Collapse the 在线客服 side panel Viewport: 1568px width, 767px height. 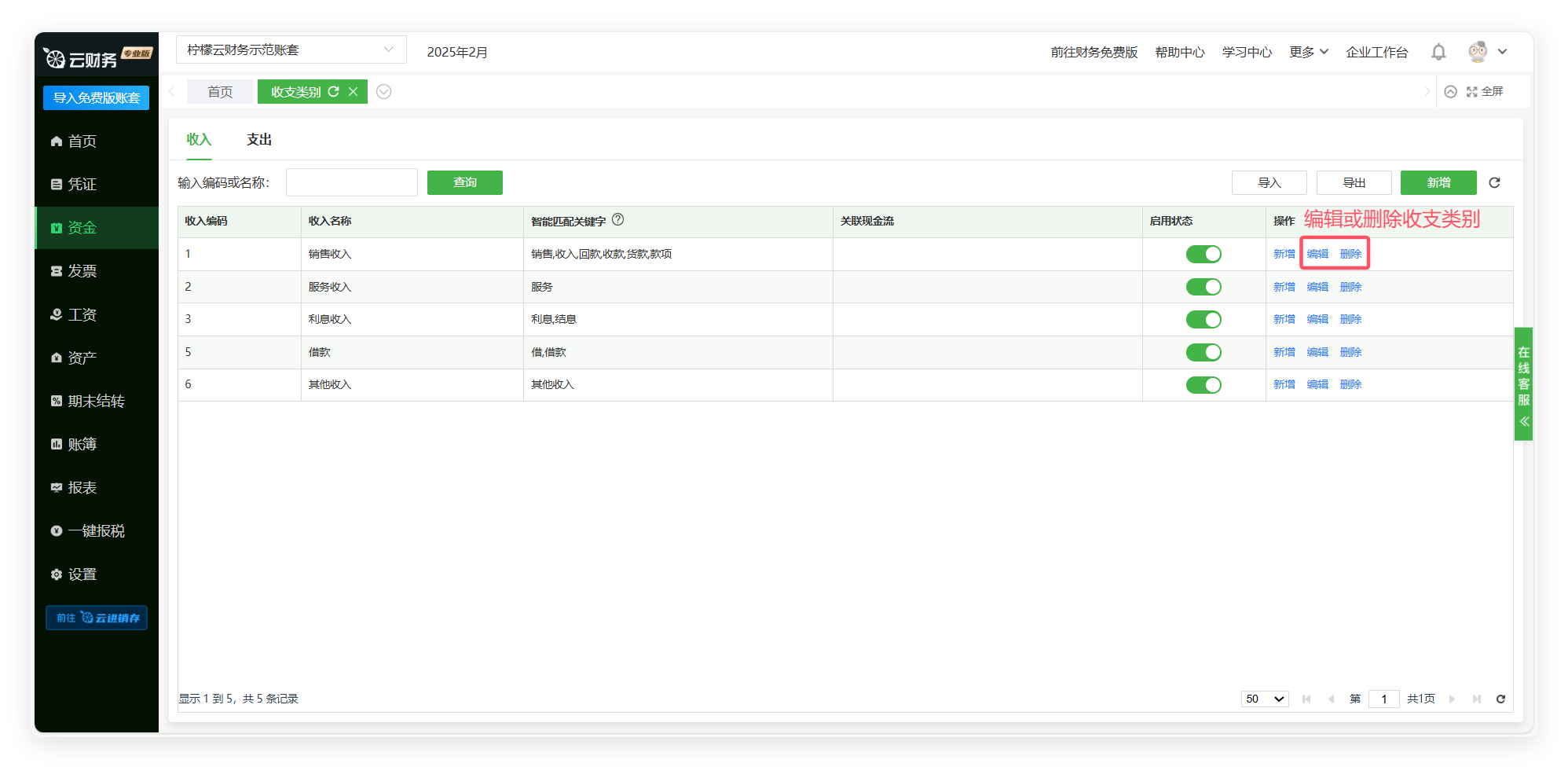pyautogui.click(x=1524, y=421)
